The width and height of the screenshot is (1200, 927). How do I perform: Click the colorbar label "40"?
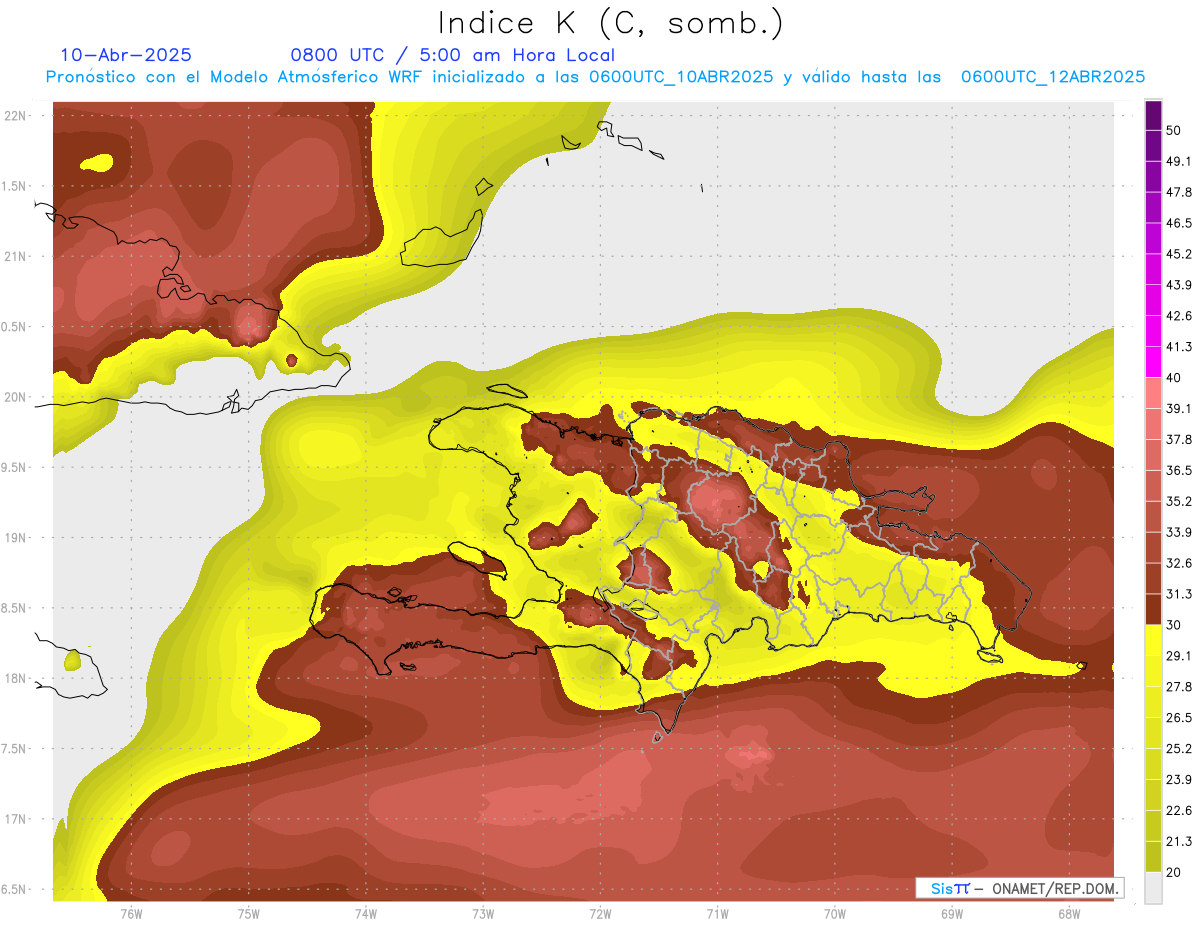[x=1174, y=378]
